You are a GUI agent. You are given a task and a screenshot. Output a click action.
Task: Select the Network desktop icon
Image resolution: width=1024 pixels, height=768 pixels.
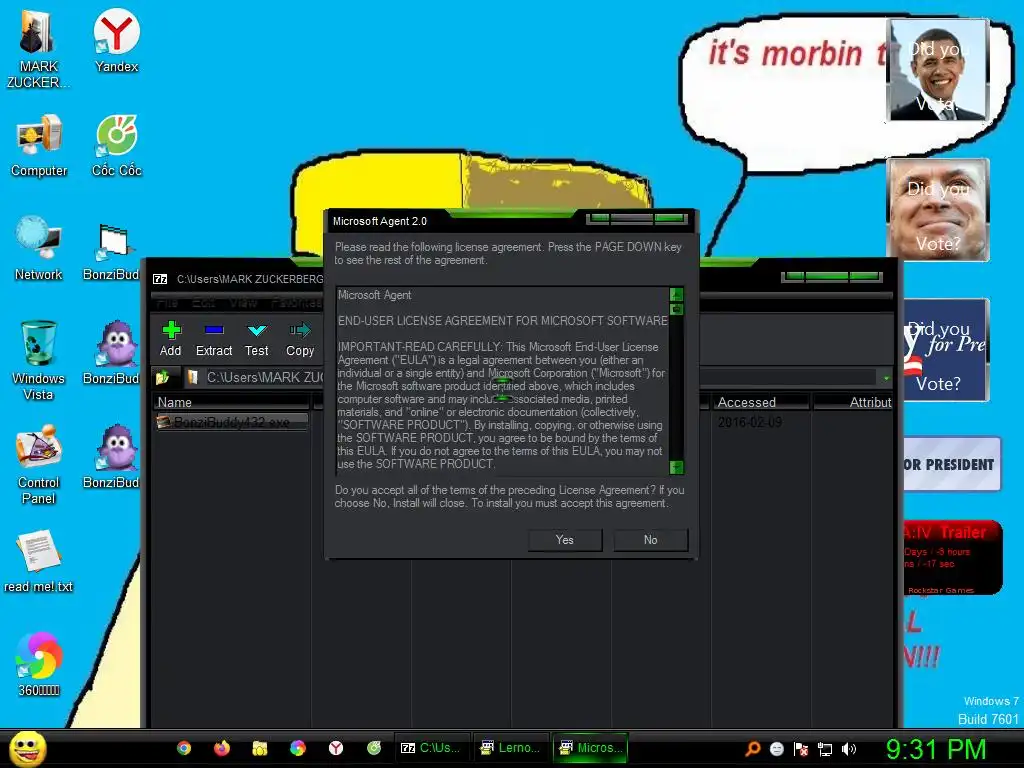(39, 248)
